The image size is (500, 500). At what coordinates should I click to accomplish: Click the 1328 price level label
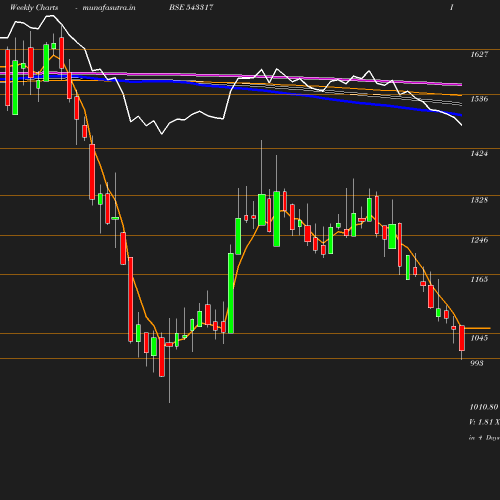click(479, 200)
